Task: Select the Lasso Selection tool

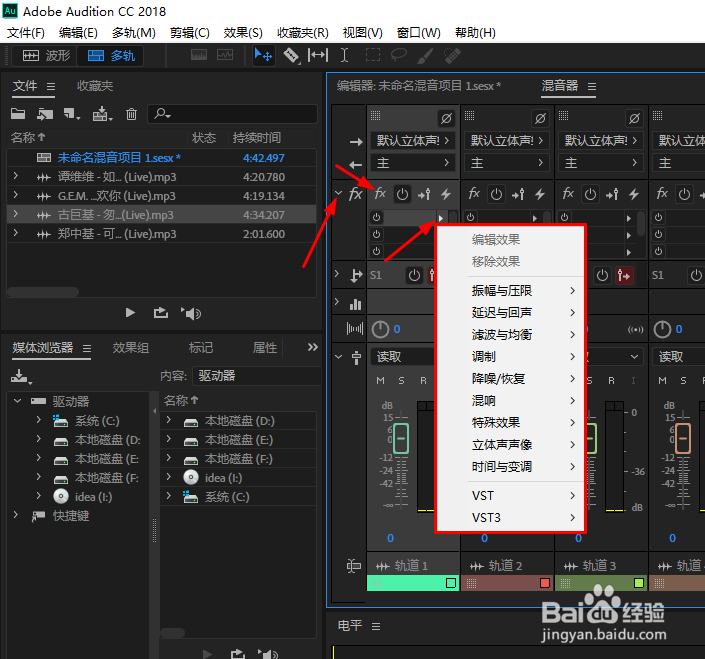Action: (399, 55)
